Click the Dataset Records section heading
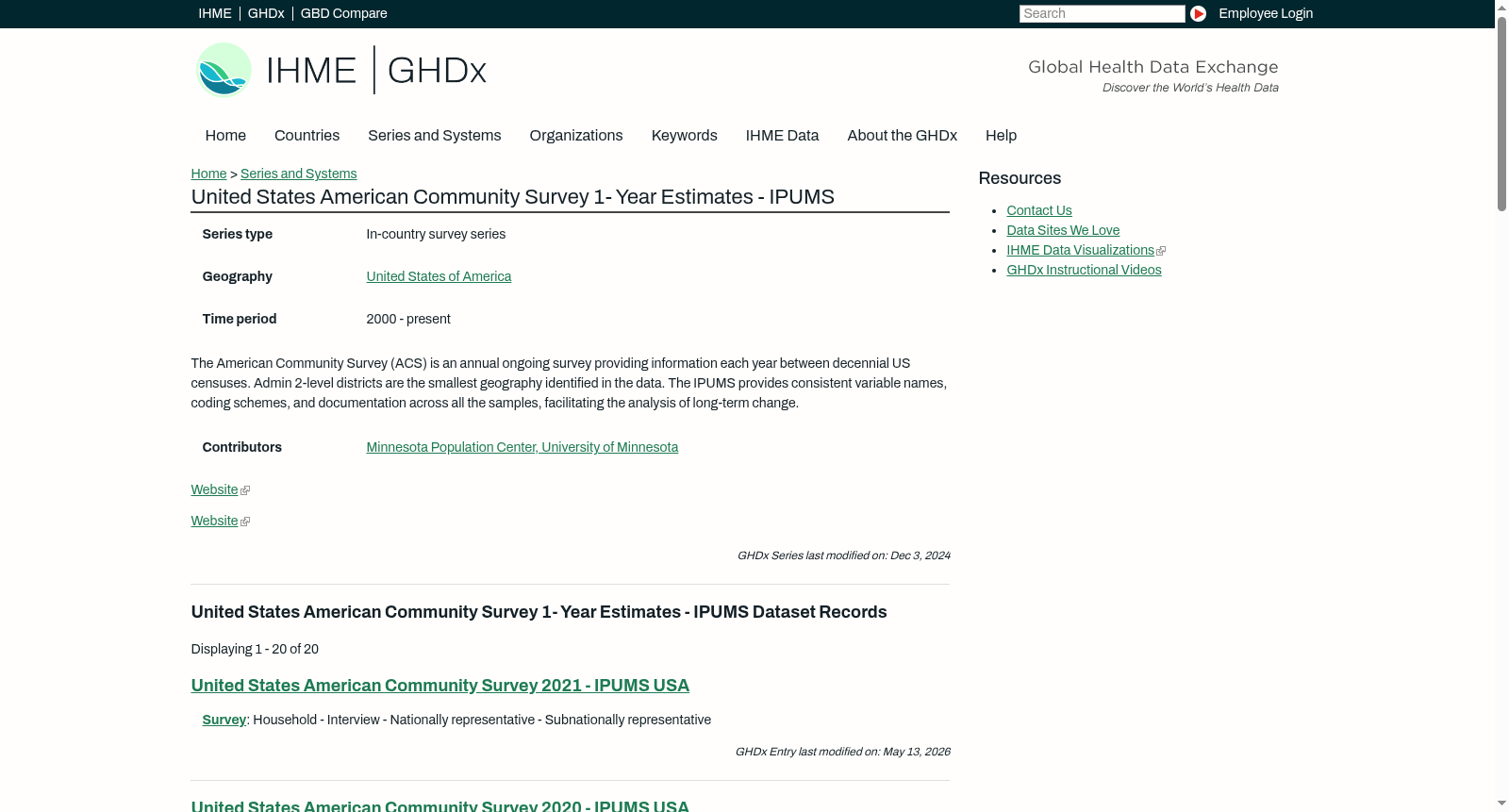Viewport: 1509px width, 812px height. 539,612
